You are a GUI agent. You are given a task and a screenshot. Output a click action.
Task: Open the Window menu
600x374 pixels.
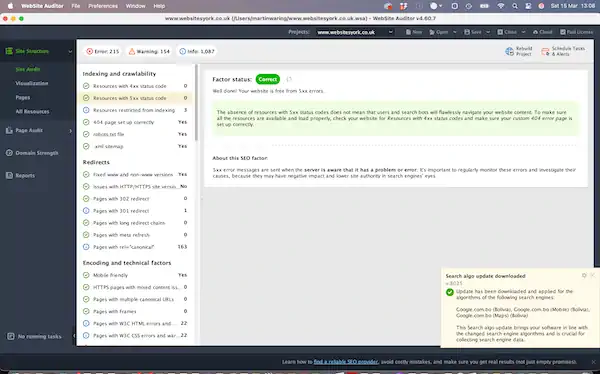click(x=135, y=6)
